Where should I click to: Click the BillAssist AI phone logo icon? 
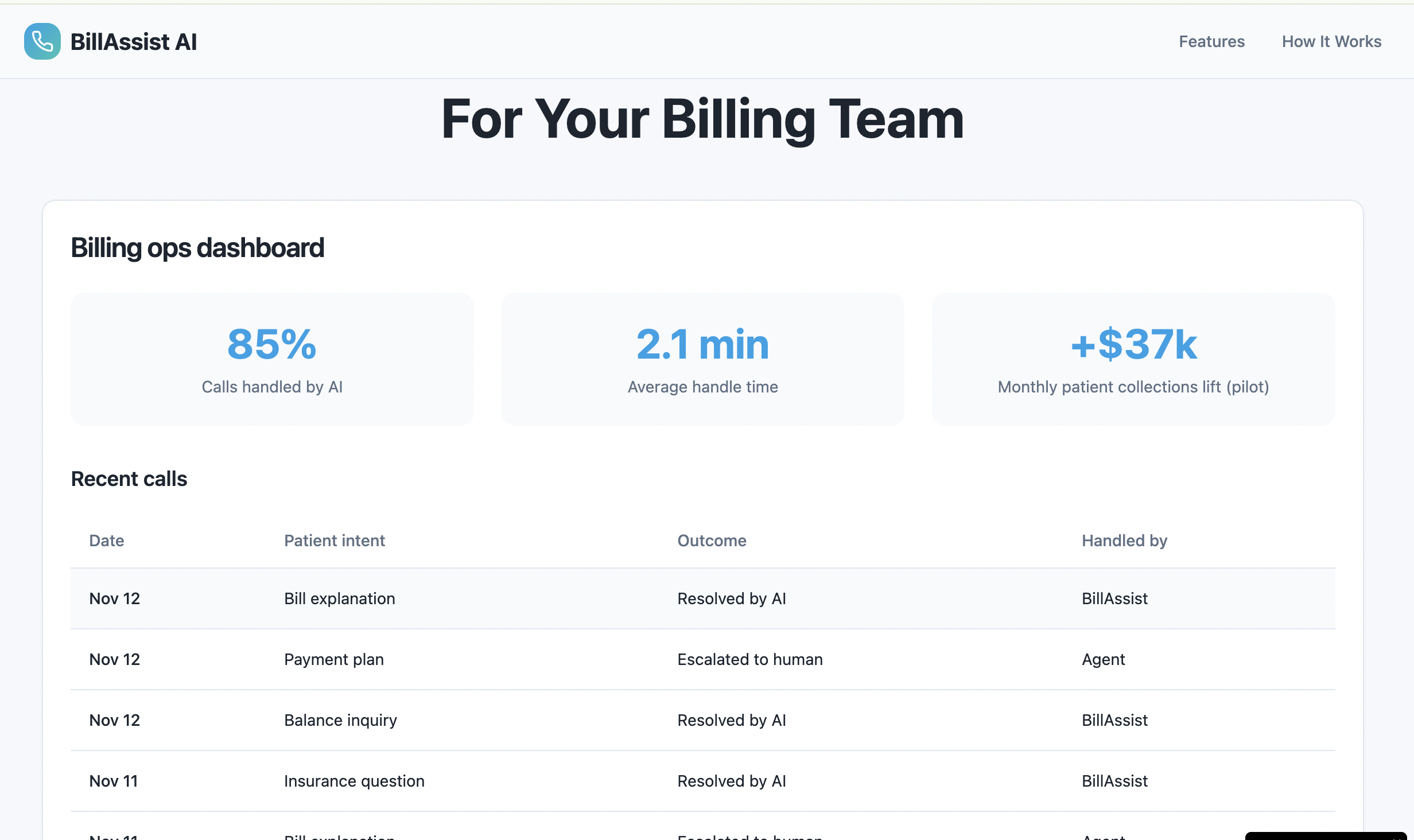42,41
